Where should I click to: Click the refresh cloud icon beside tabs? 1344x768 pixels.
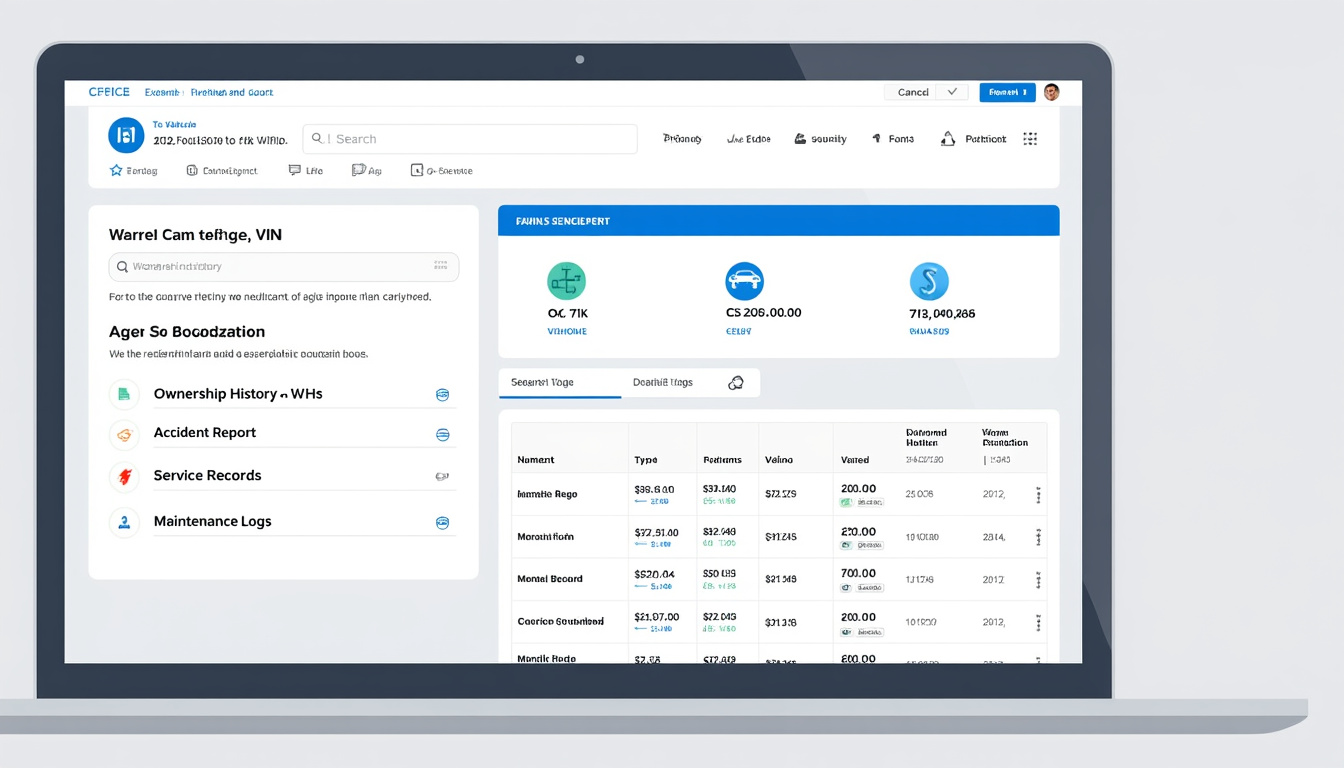pos(736,383)
